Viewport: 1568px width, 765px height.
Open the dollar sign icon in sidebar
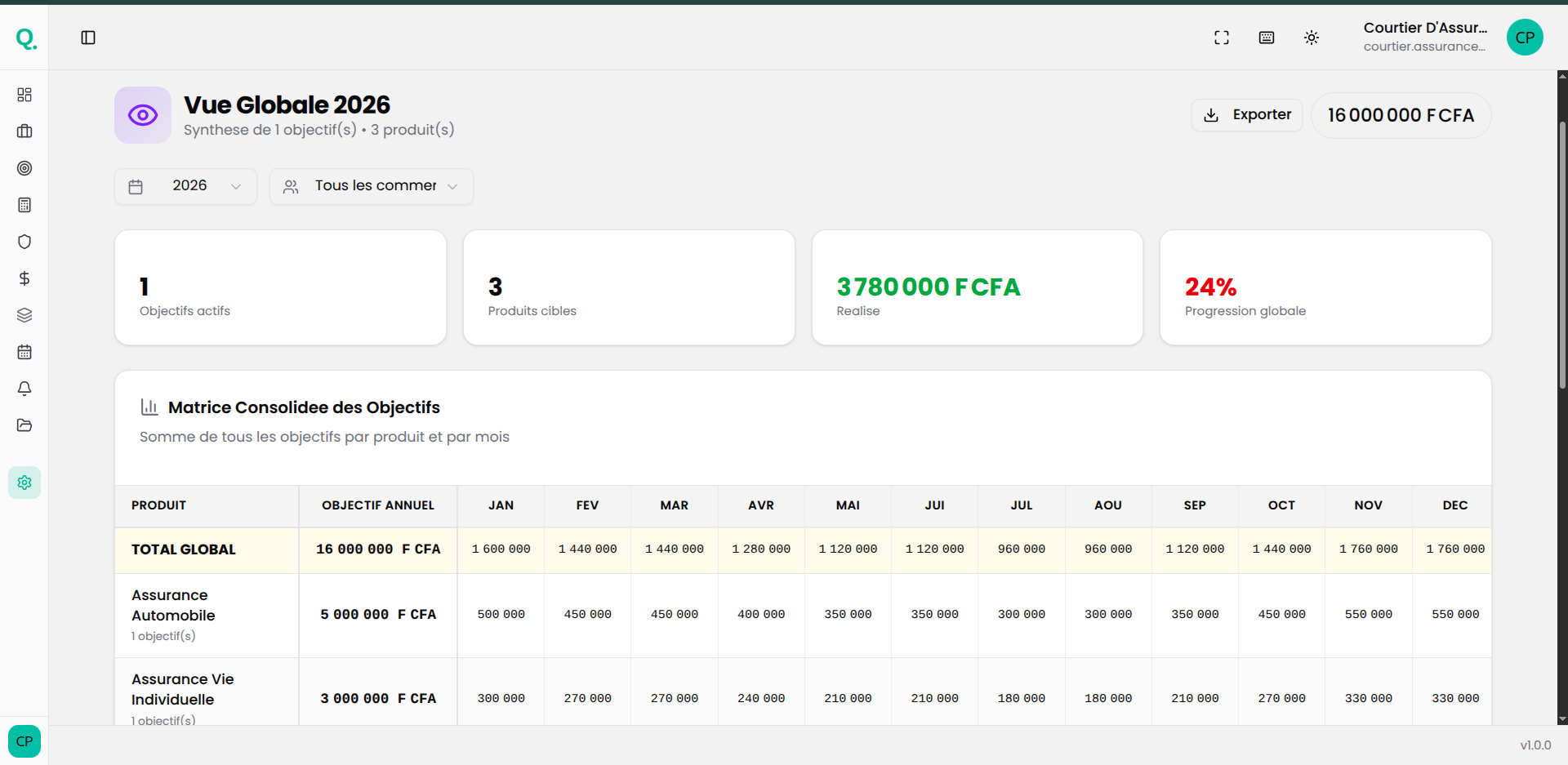pos(24,278)
